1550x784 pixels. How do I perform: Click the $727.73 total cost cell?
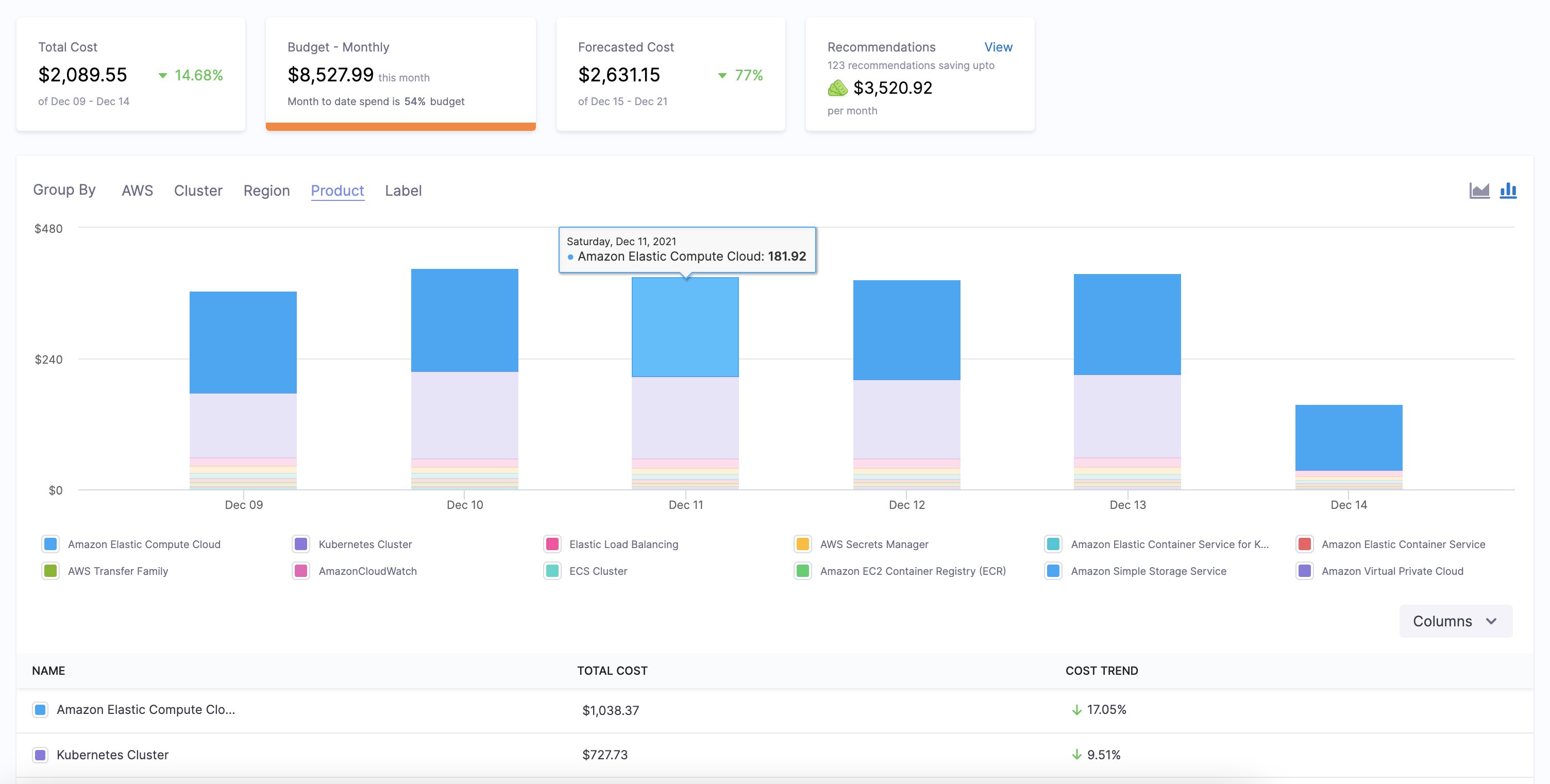click(605, 755)
